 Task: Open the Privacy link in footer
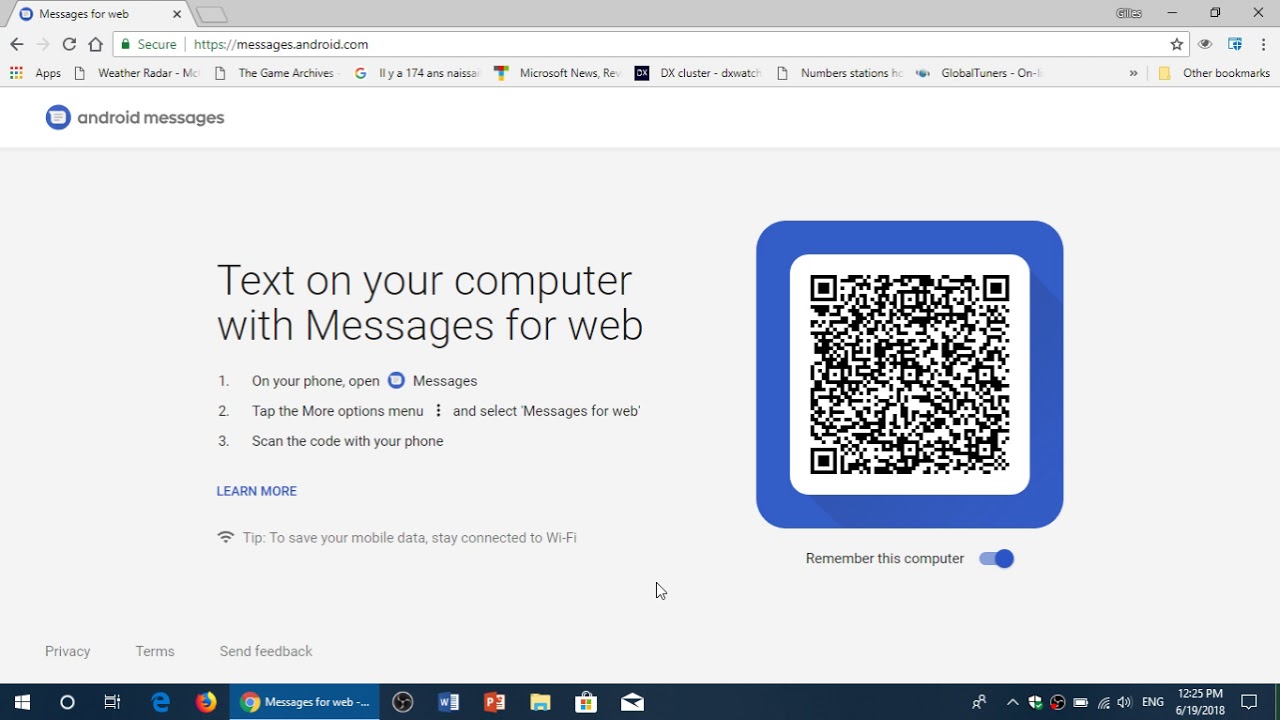click(68, 651)
